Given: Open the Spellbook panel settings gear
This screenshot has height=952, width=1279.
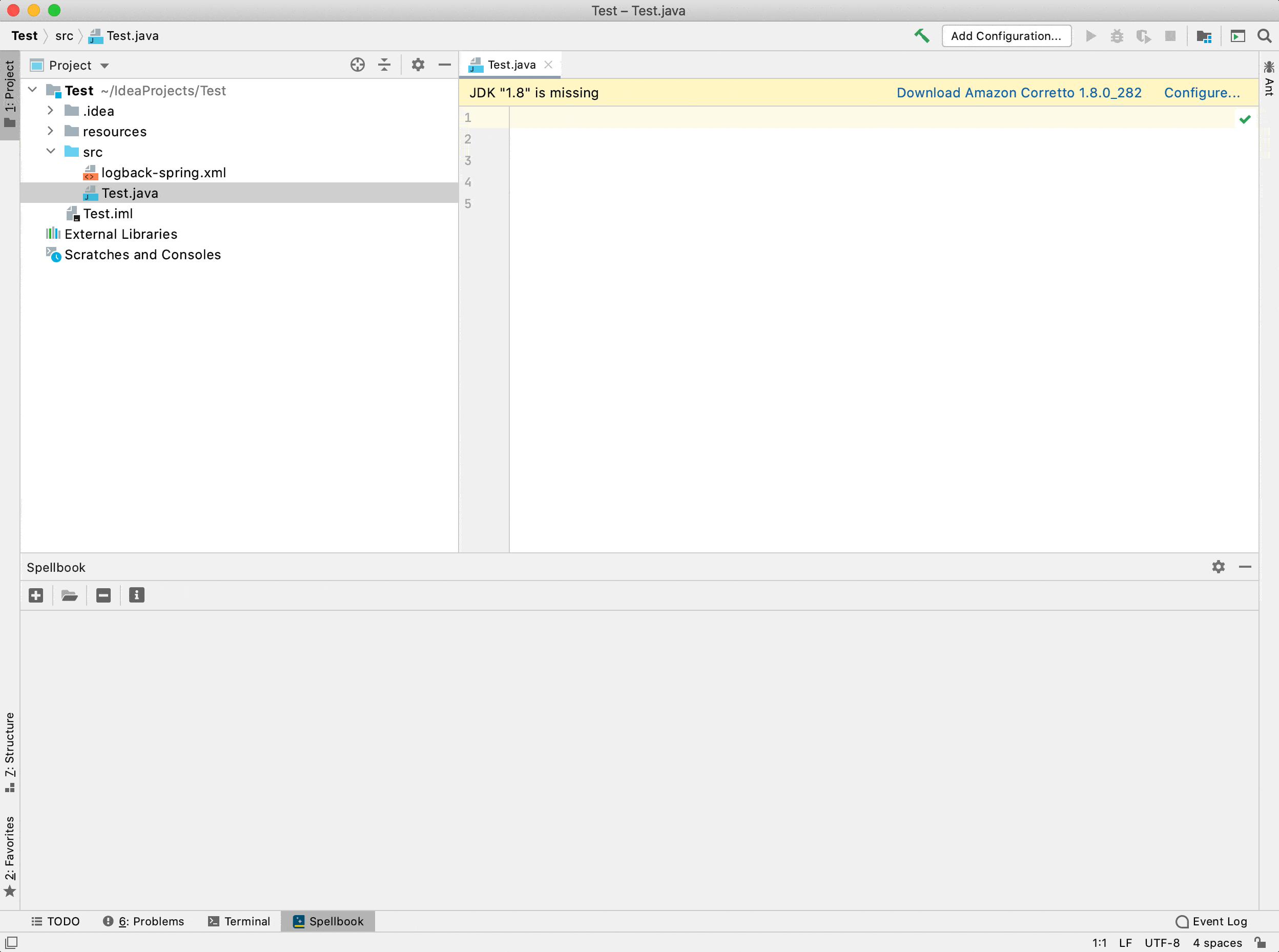Looking at the screenshot, I should click(x=1218, y=567).
